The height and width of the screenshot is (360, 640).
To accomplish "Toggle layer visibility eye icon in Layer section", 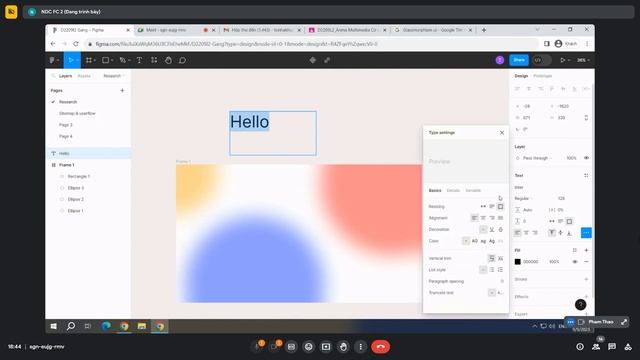I will (586, 158).
